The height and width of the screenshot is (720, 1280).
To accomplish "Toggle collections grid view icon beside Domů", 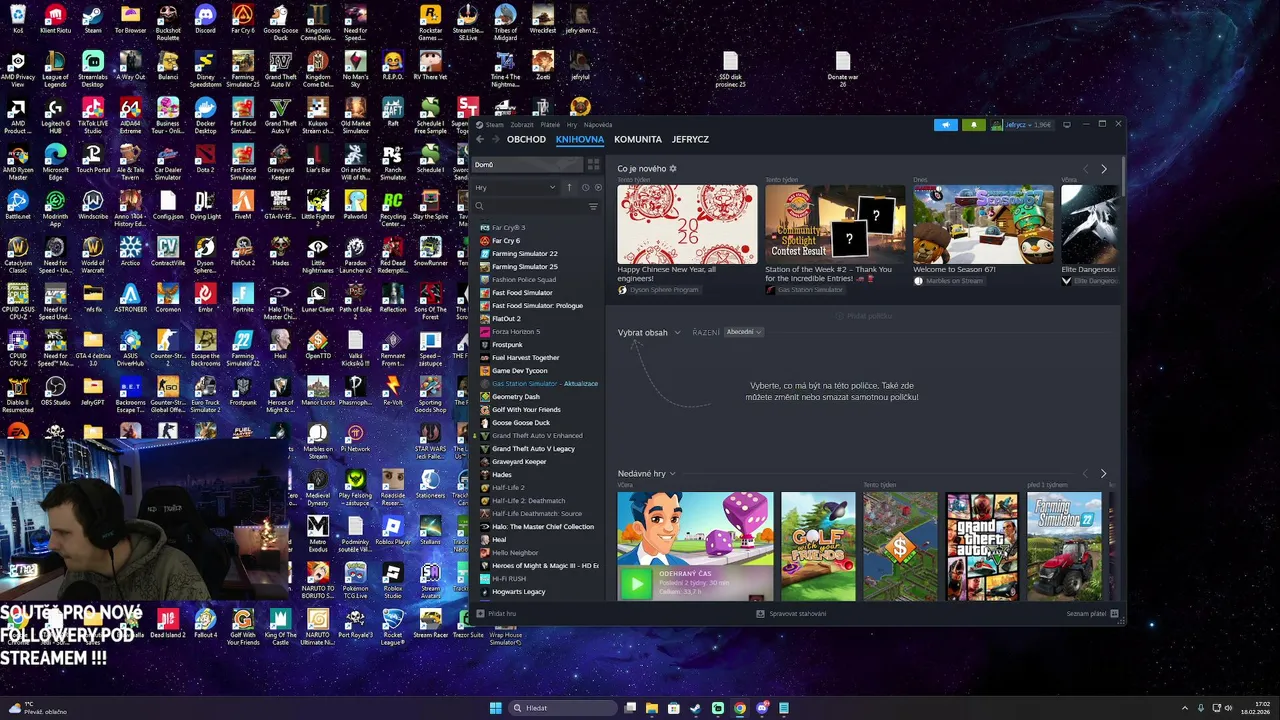I will [593, 164].
